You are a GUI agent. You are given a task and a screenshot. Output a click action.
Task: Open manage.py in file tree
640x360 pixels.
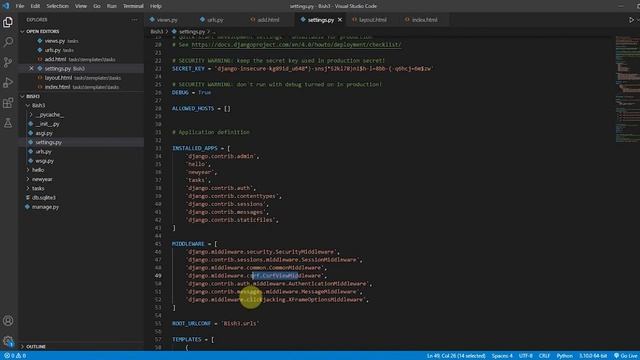click(45, 207)
